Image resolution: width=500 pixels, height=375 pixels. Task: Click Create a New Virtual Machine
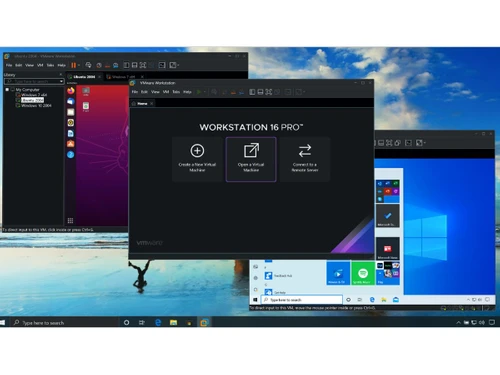click(x=197, y=159)
